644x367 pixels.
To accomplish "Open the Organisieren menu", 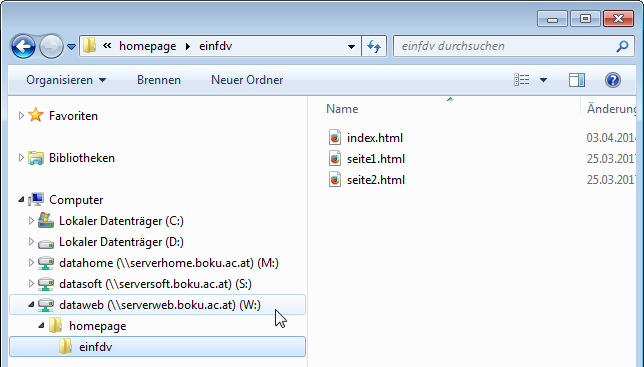I will click(x=66, y=80).
